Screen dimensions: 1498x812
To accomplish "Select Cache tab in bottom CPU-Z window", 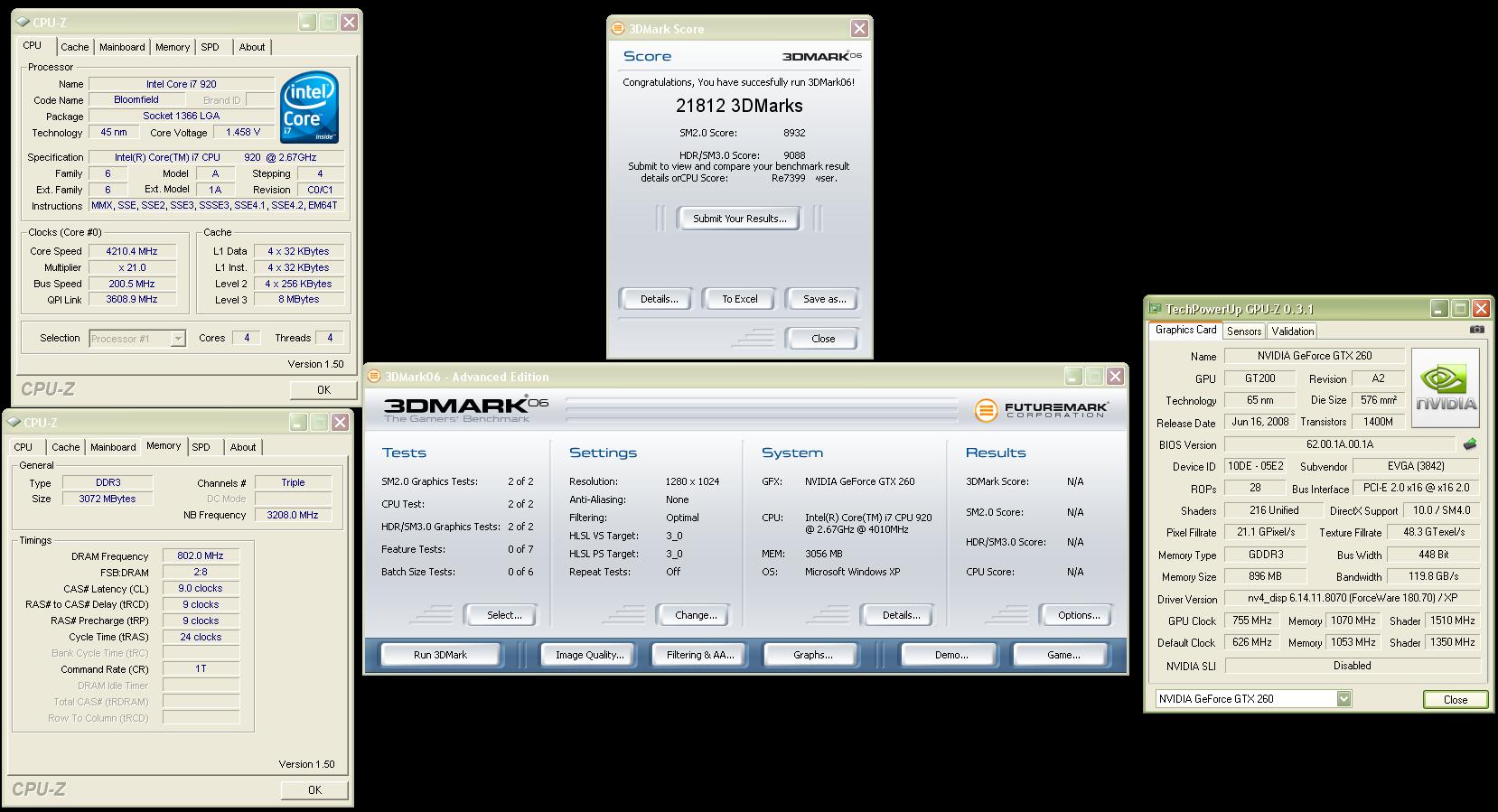I will click(65, 447).
